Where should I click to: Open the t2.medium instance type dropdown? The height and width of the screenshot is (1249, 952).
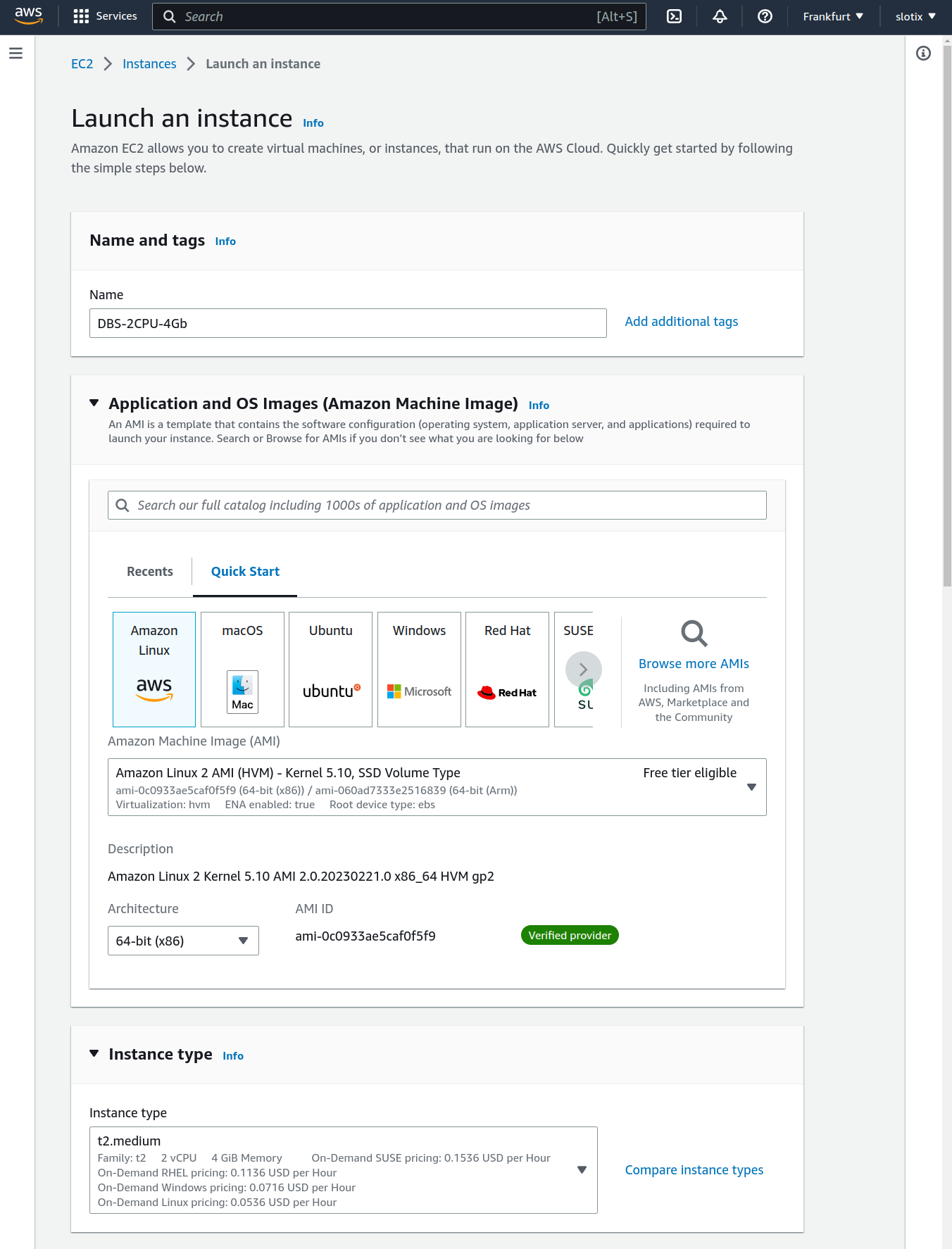(343, 1170)
